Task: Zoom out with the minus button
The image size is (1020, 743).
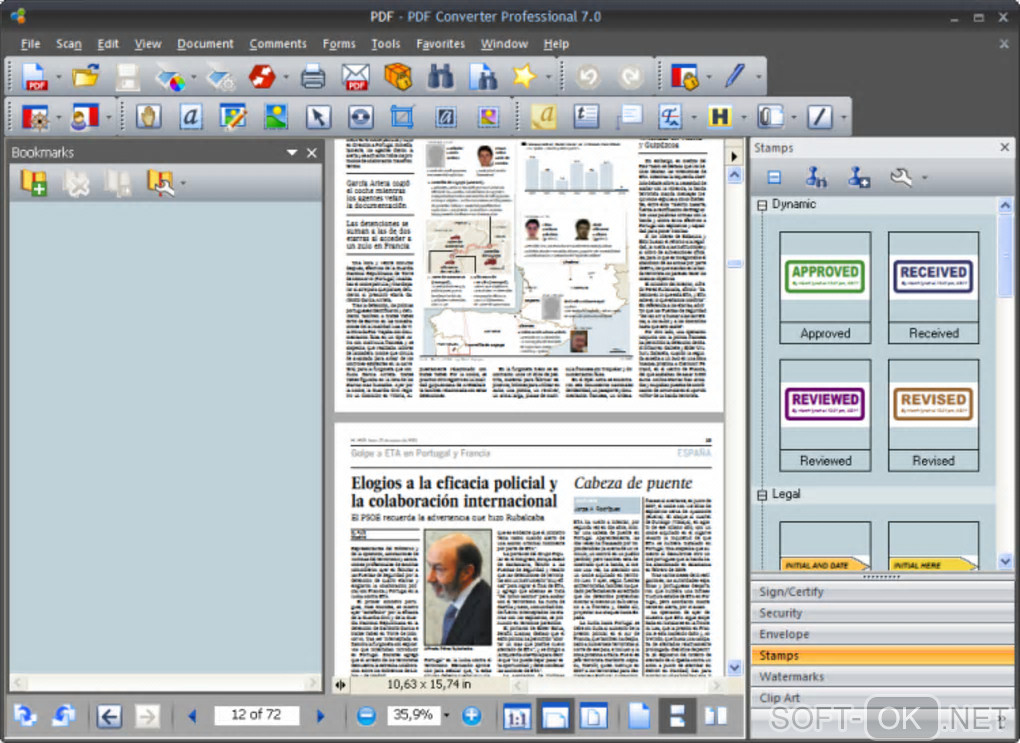Action: 366,716
